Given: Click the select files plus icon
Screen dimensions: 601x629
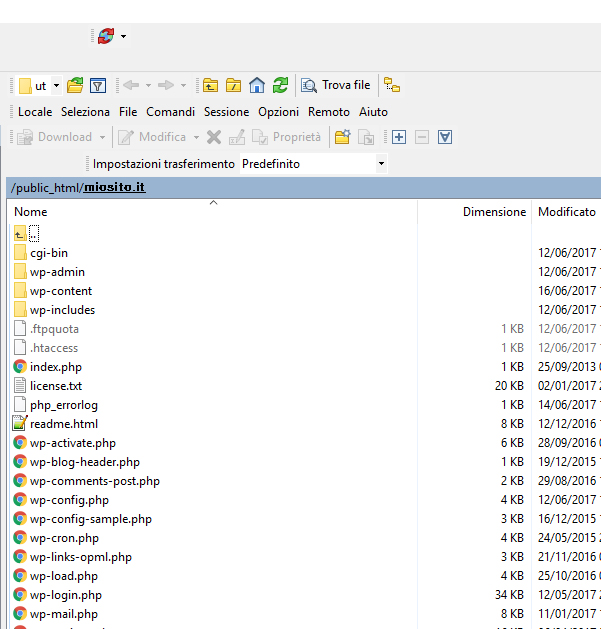Looking at the screenshot, I should pos(399,137).
